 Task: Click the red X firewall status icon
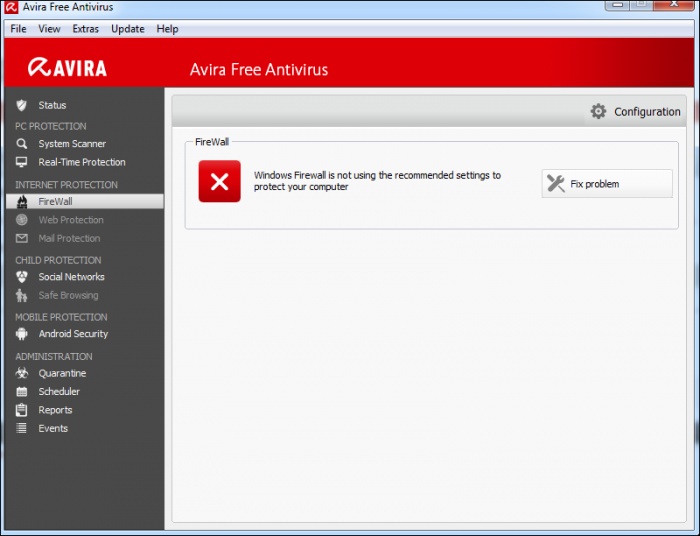[220, 181]
